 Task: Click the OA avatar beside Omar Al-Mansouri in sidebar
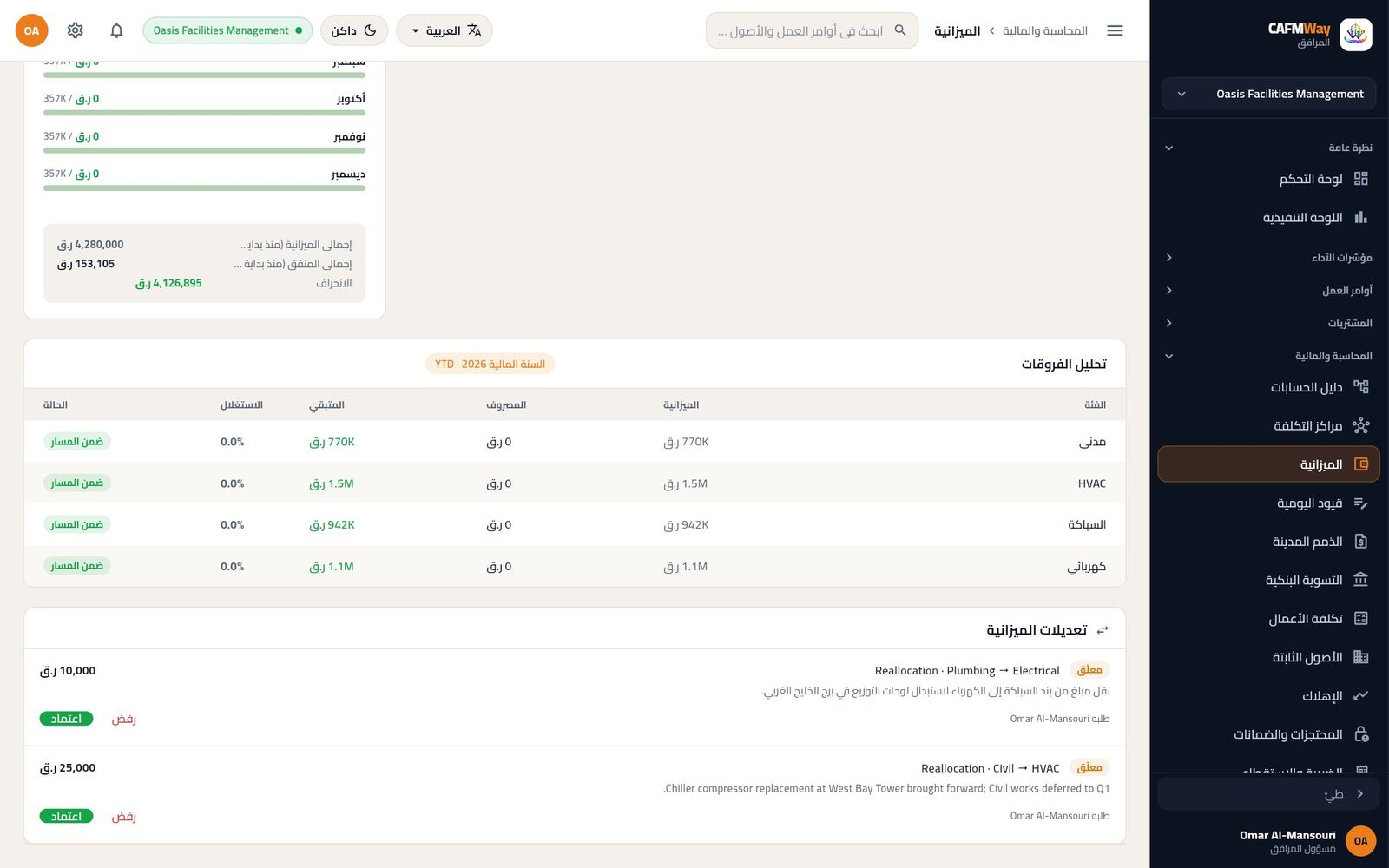[1360, 840]
